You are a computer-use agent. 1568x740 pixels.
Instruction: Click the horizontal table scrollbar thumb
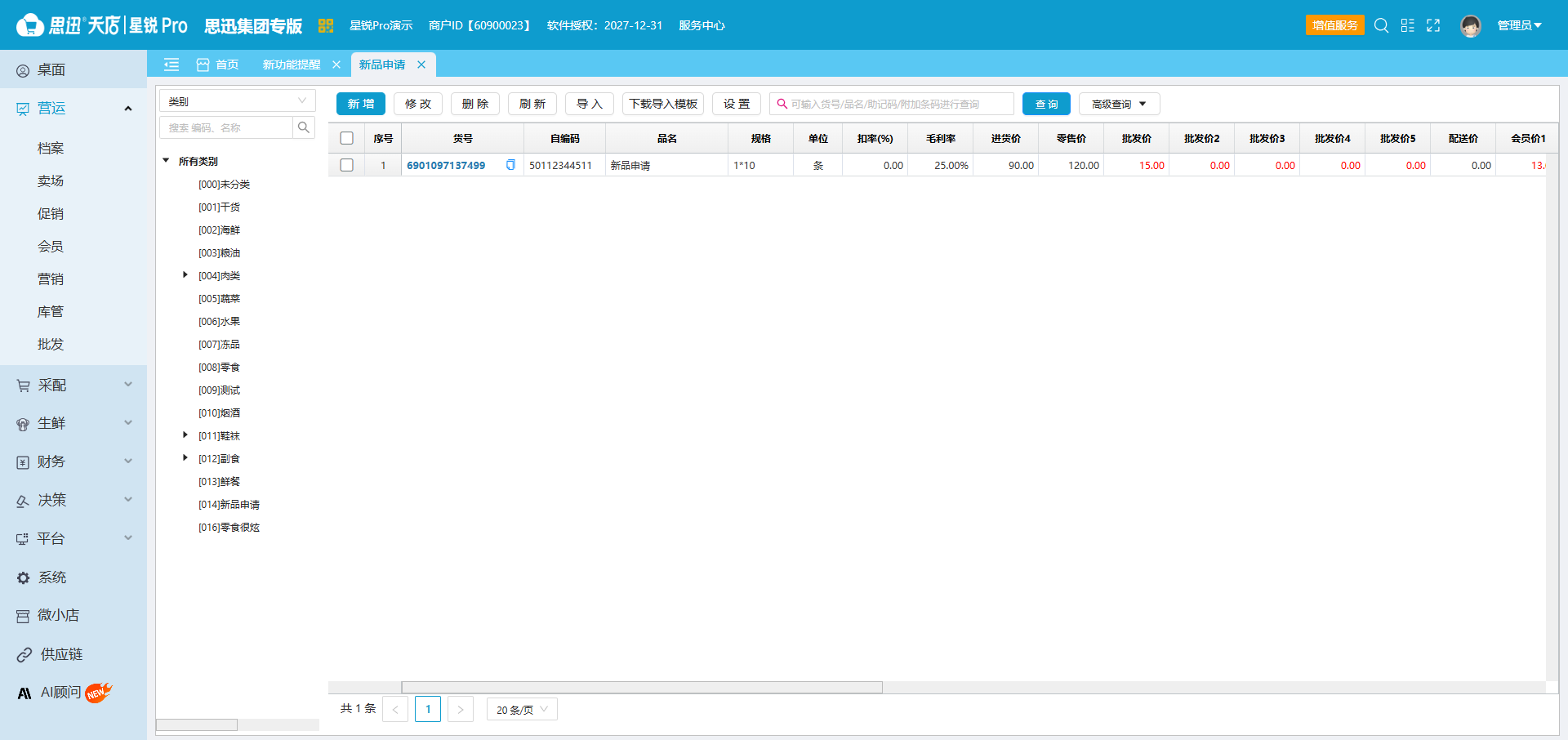(642, 688)
